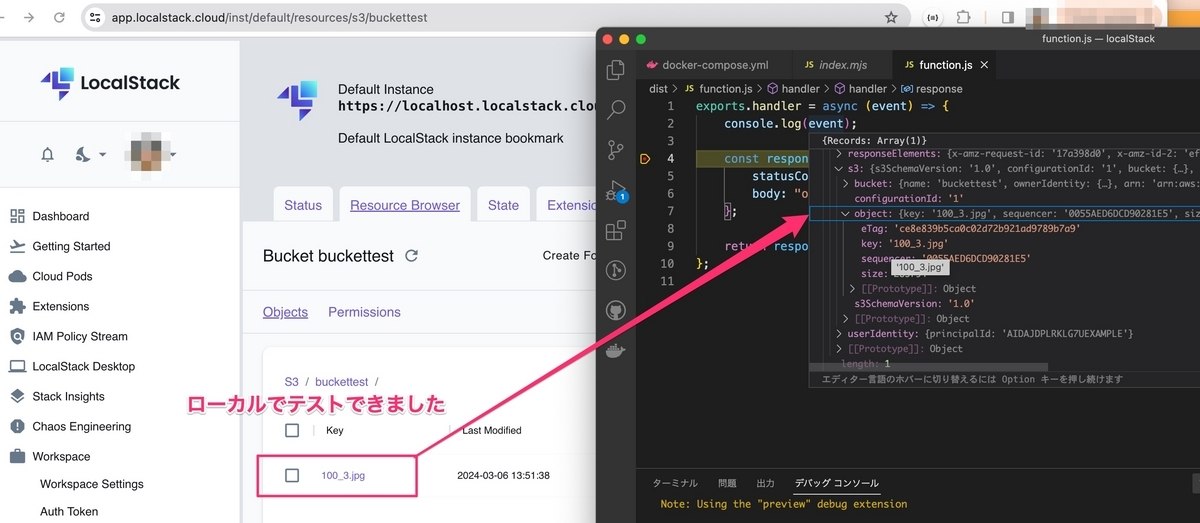Image resolution: width=1200 pixels, height=523 pixels.
Task: Tick the select-all checkbox in Key header
Action: click(292, 430)
